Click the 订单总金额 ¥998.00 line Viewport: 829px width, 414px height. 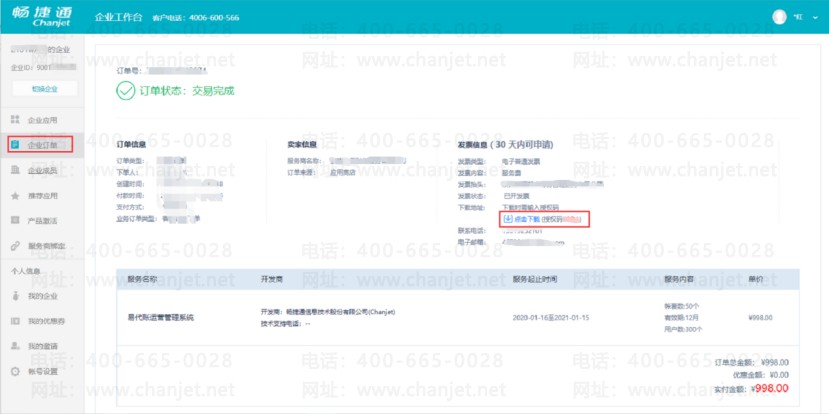point(751,363)
